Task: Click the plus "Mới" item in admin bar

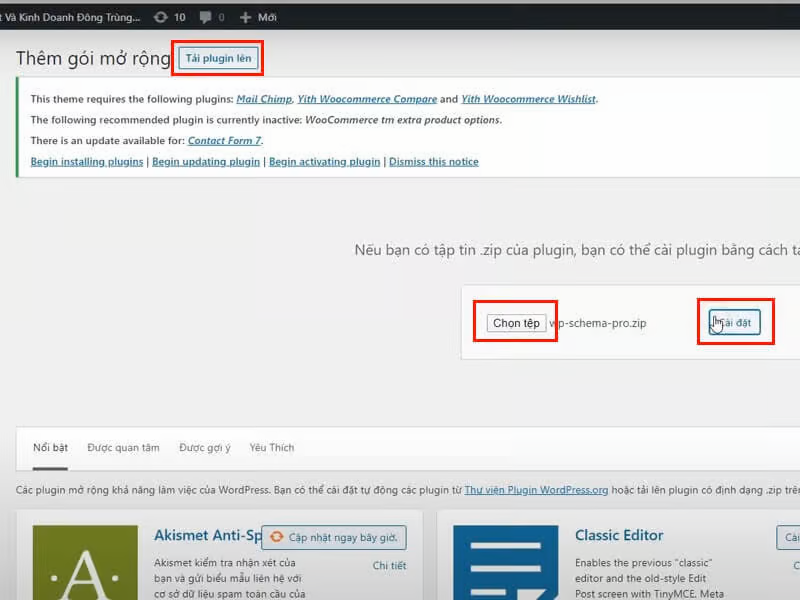Action: coord(258,17)
